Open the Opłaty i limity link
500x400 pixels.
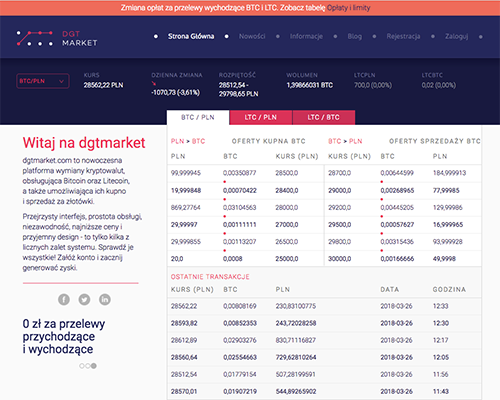click(x=349, y=8)
